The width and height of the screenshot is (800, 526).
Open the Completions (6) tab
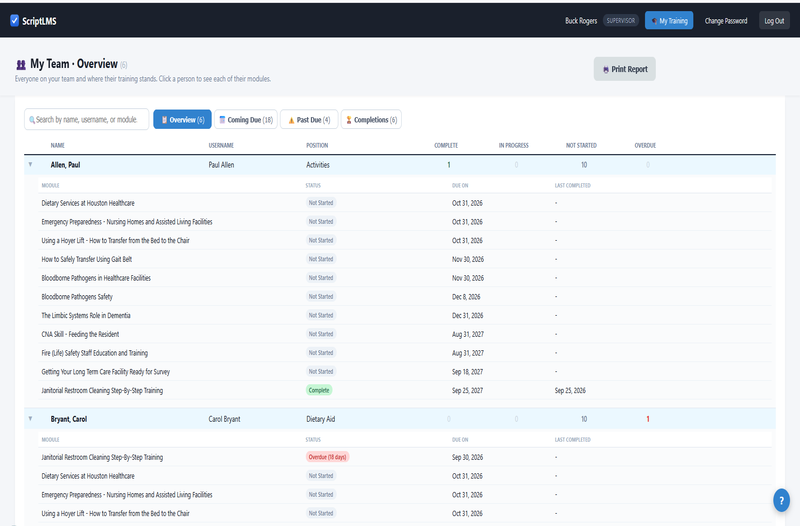pyautogui.click(x=371, y=120)
